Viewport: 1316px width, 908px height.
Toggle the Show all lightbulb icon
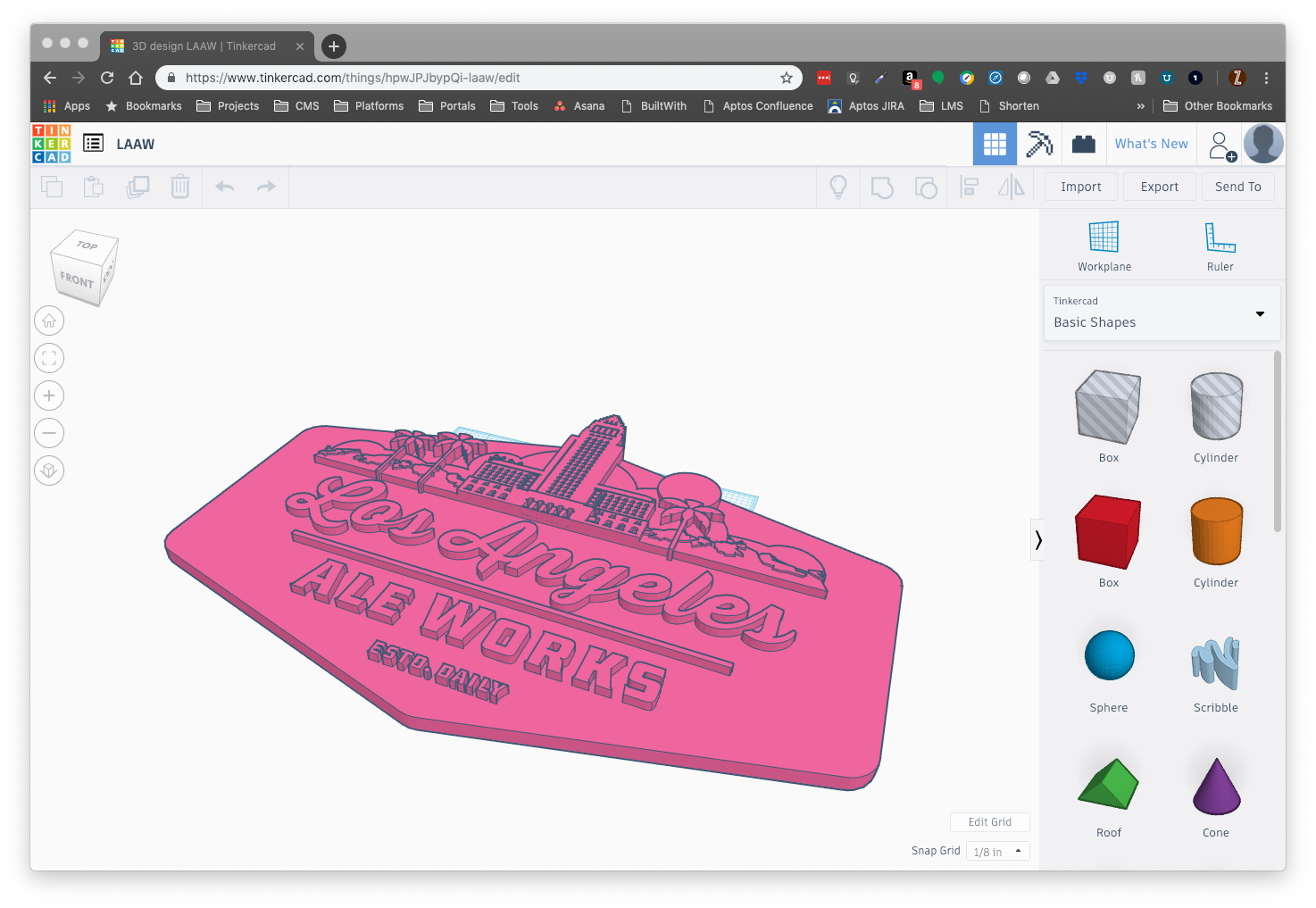tap(838, 187)
